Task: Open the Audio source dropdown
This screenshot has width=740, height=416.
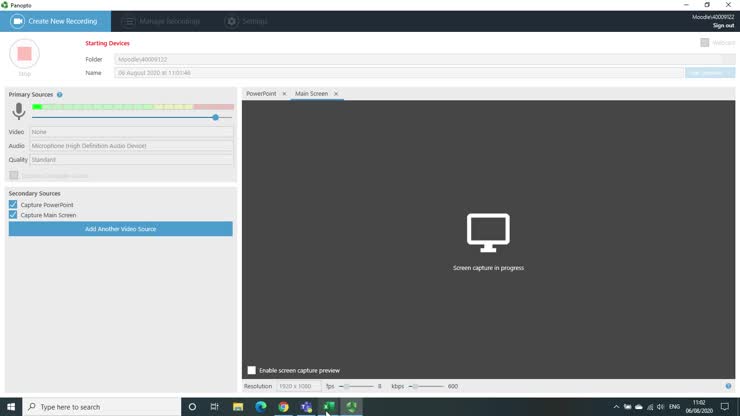Action: coord(131,146)
